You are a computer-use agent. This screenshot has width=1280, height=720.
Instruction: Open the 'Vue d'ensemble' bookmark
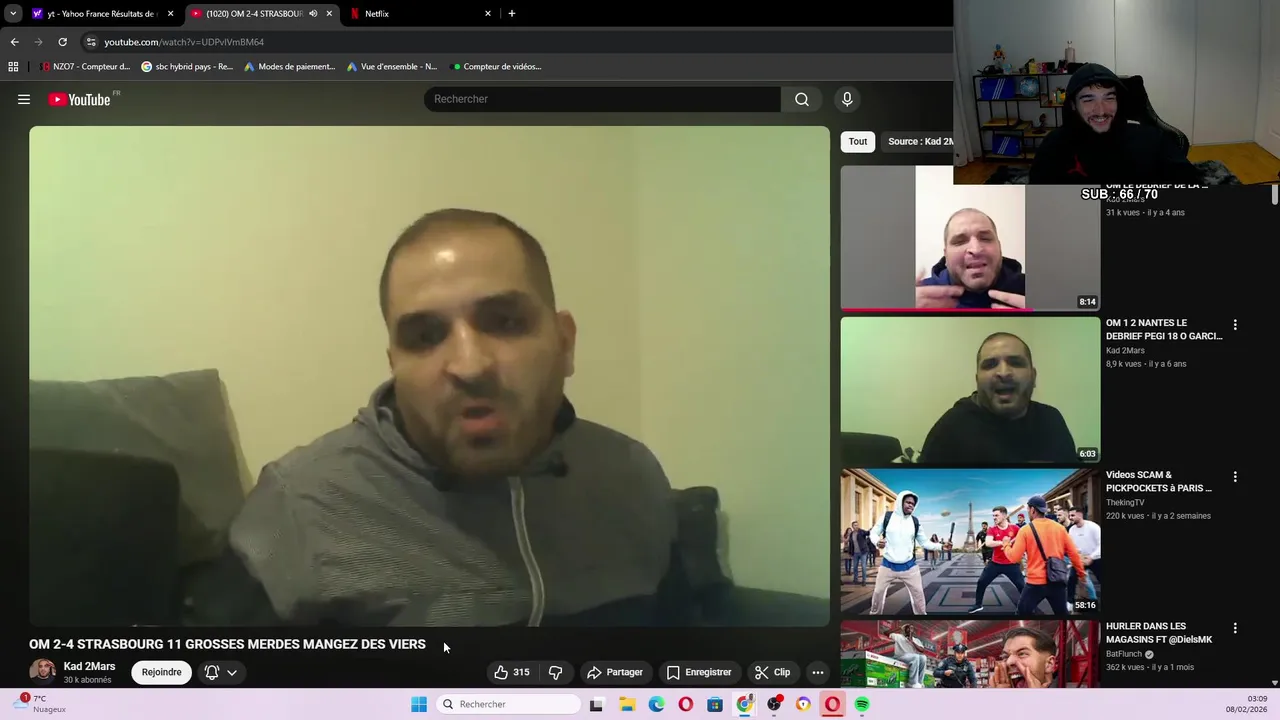tap(392, 67)
